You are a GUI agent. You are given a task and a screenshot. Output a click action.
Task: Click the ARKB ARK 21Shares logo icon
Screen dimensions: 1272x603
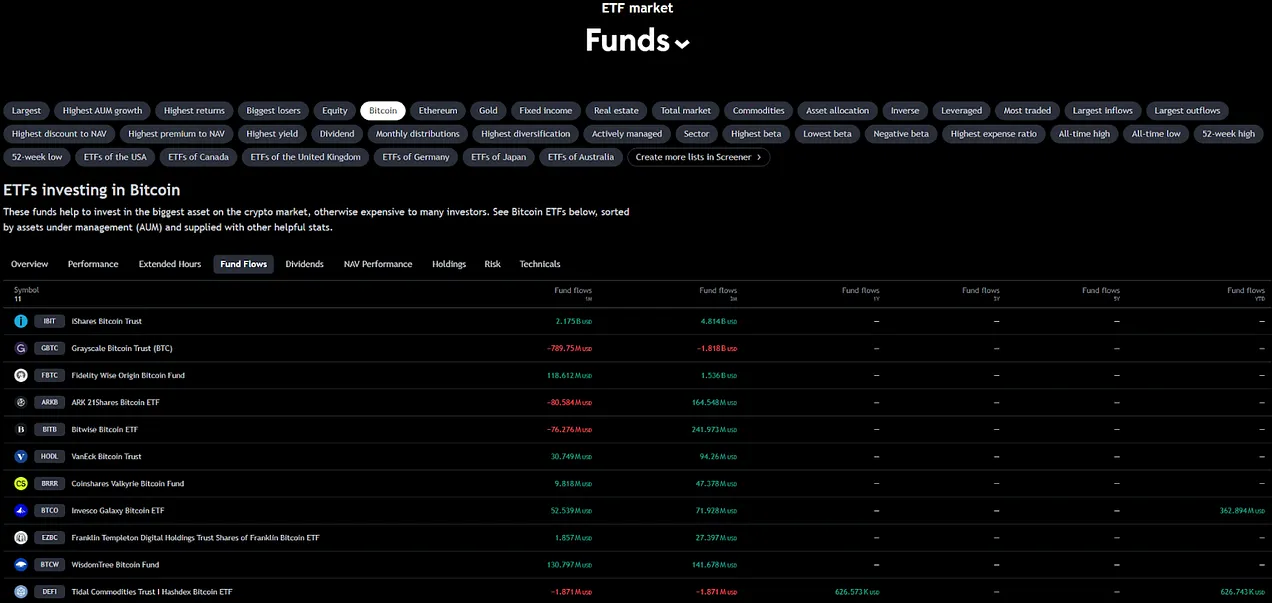(x=21, y=402)
